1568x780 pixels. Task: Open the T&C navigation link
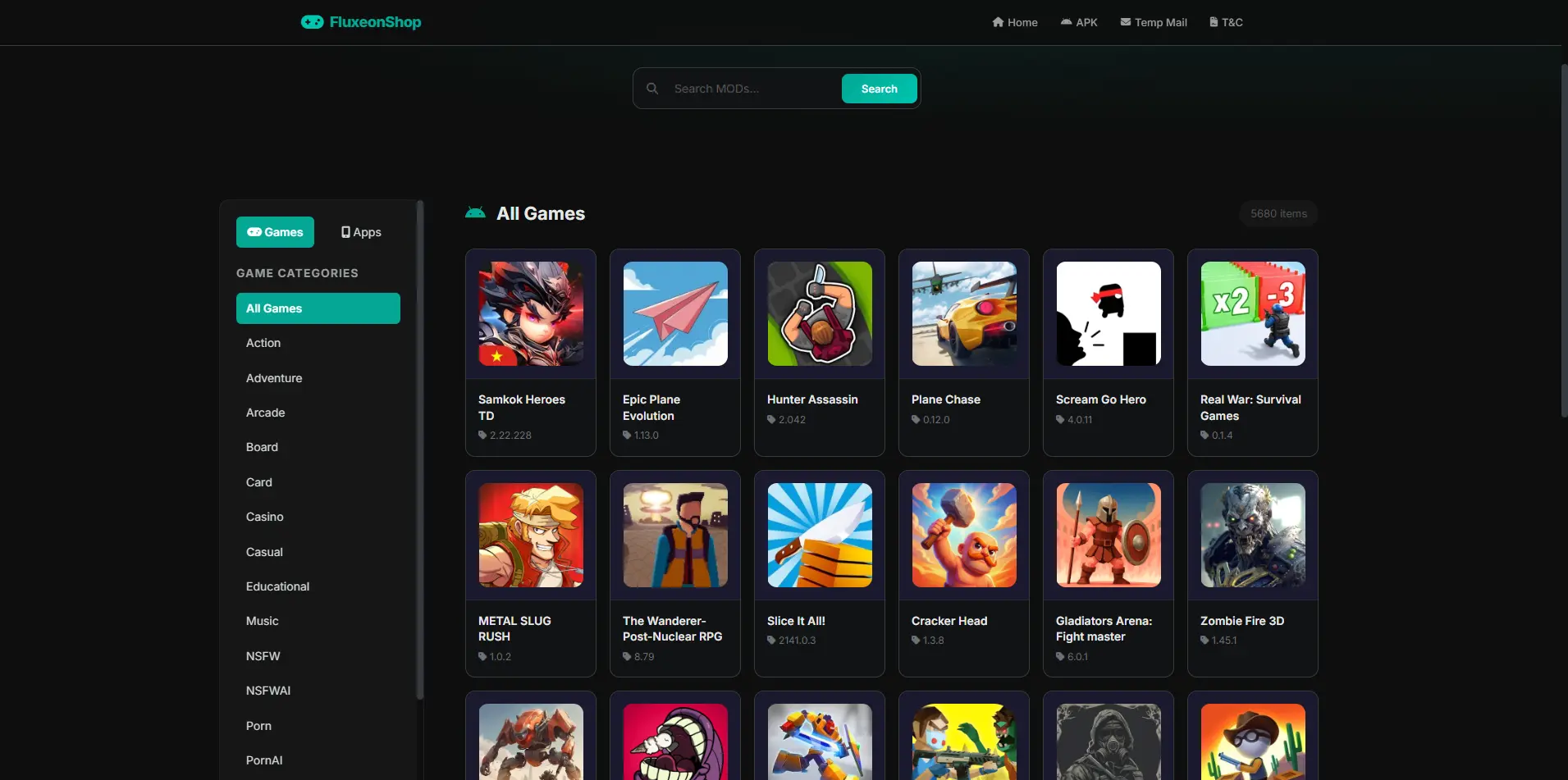(x=1226, y=22)
